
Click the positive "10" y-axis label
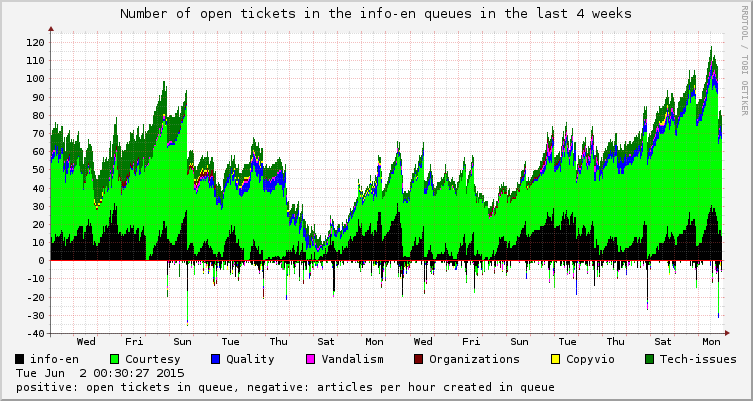(x=38, y=243)
